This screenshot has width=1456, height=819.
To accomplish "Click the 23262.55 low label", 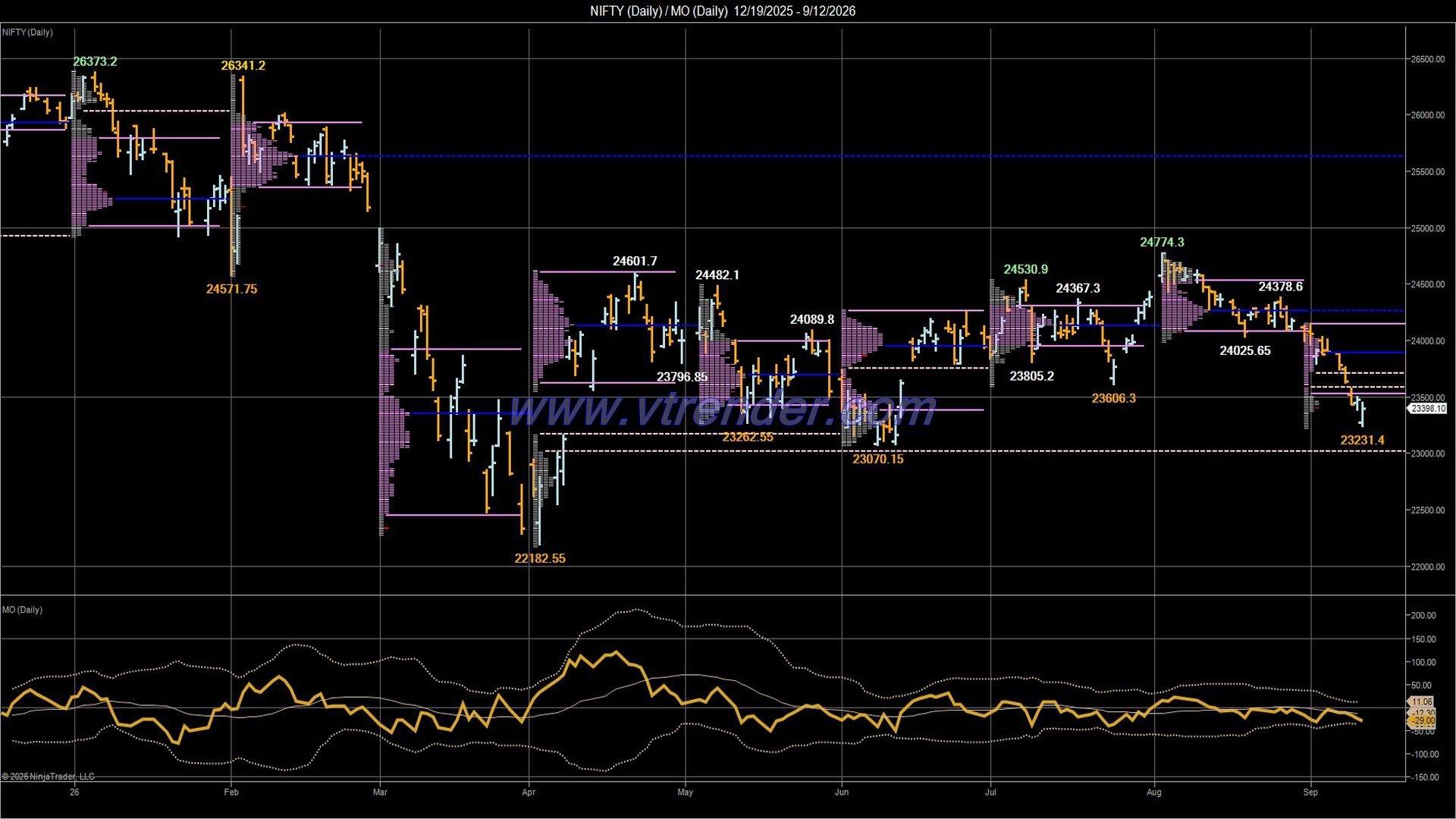I will tap(748, 437).
